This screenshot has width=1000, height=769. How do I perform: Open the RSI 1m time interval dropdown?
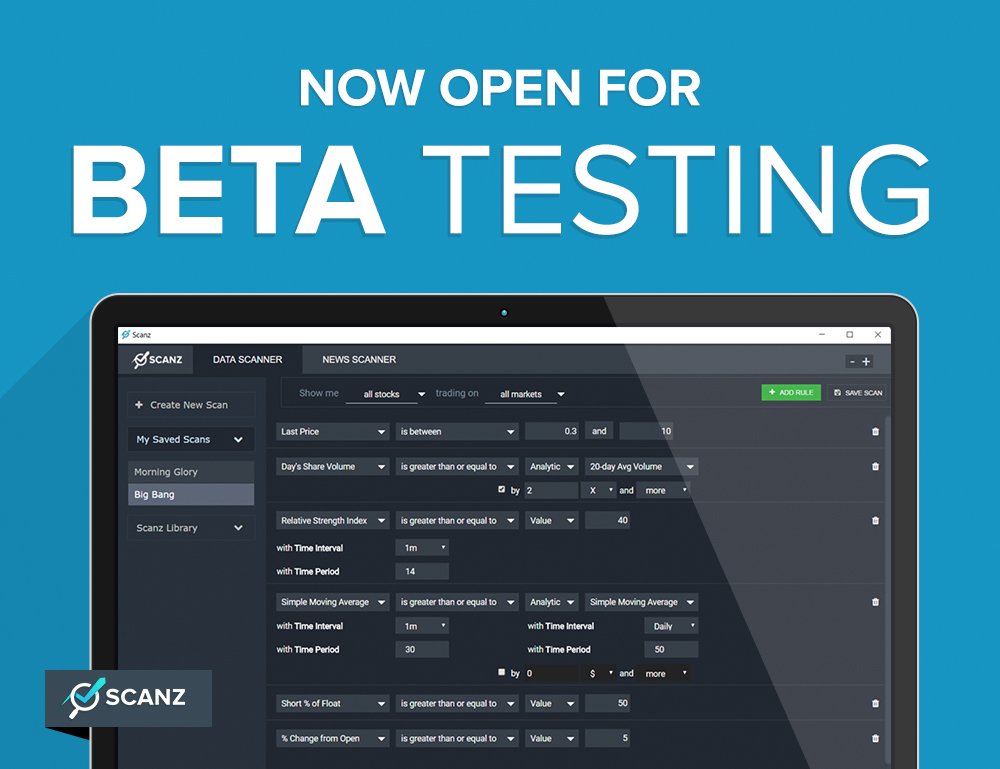422,548
